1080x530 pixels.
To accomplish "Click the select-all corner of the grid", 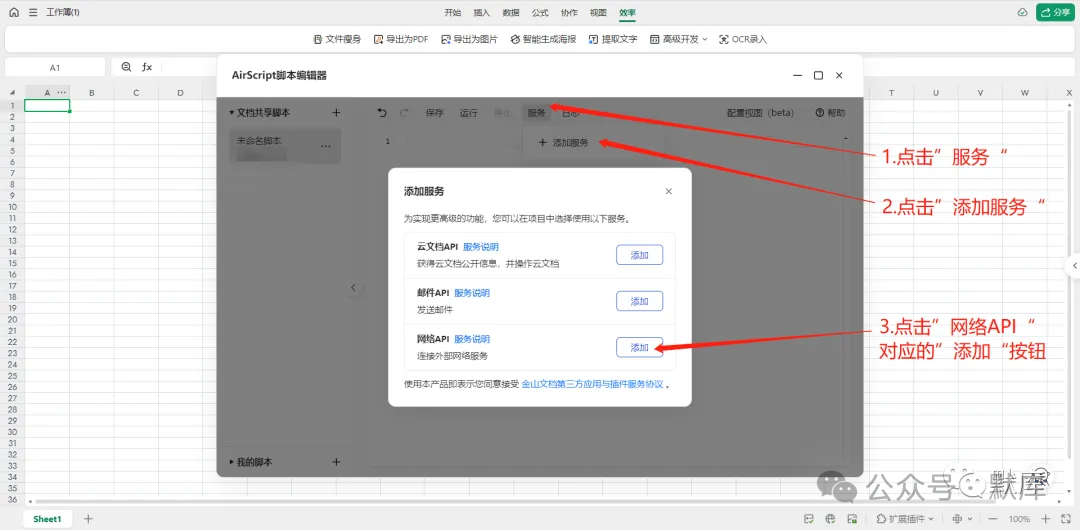I will tap(12, 92).
